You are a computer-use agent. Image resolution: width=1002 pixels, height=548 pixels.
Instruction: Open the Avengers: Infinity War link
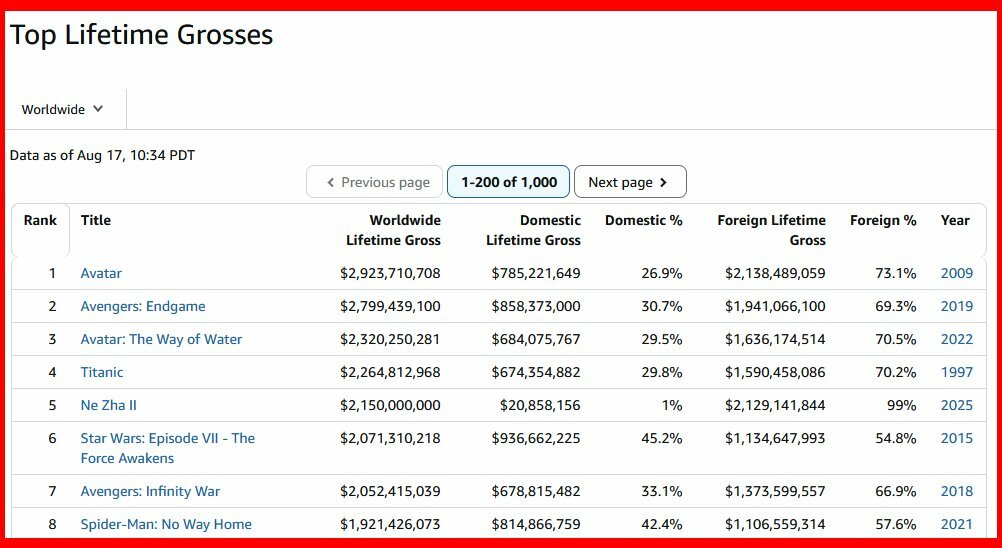click(150, 492)
